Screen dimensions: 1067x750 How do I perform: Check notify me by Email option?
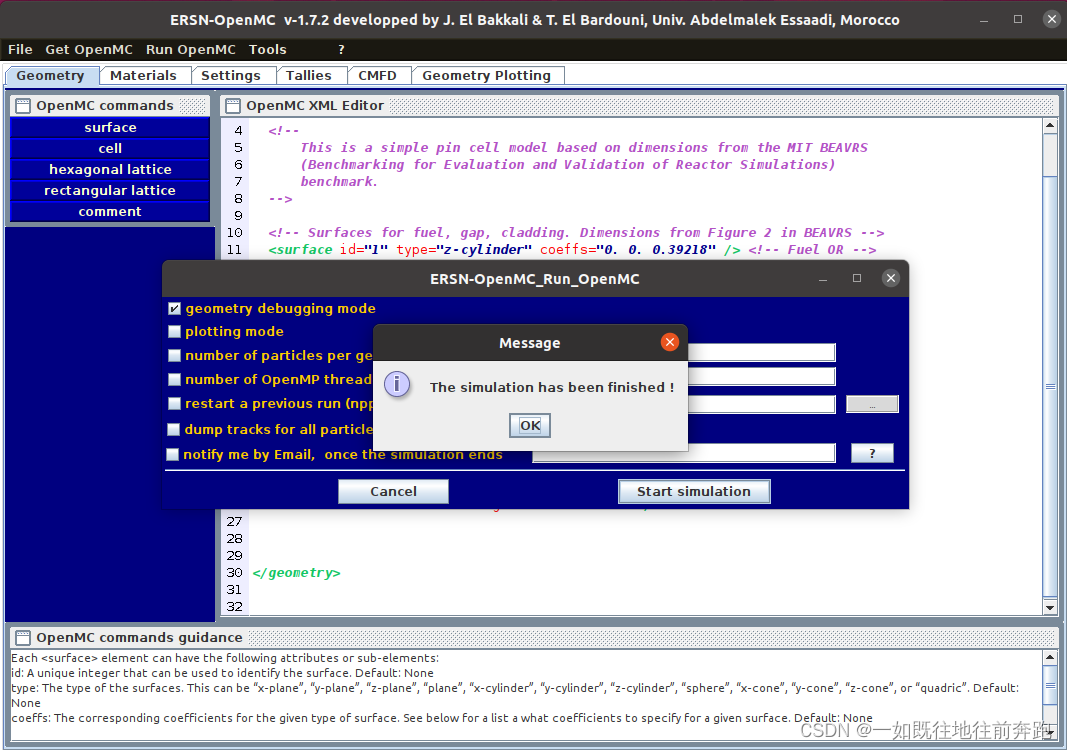[174, 454]
